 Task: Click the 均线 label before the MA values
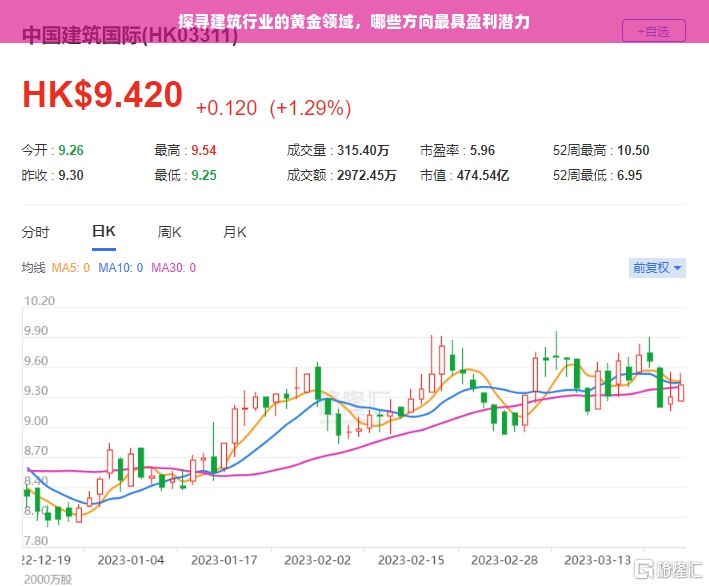coord(33,268)
